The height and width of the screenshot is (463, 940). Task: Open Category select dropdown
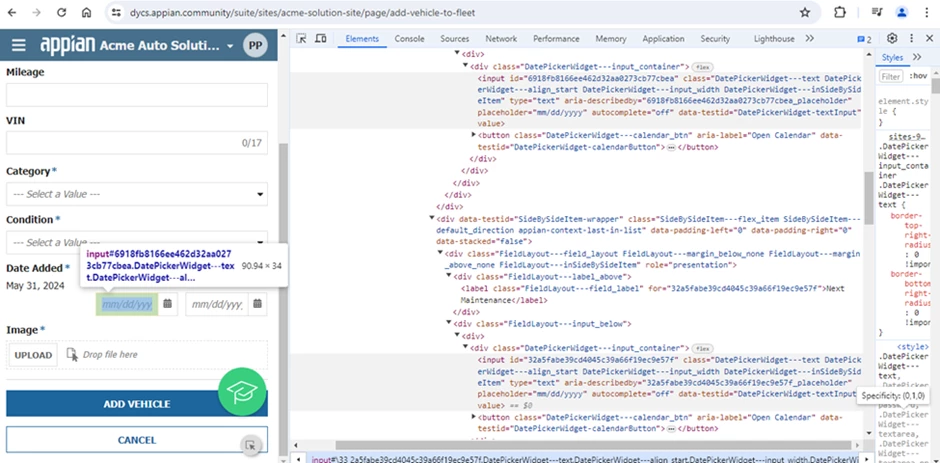click(137, 194)
